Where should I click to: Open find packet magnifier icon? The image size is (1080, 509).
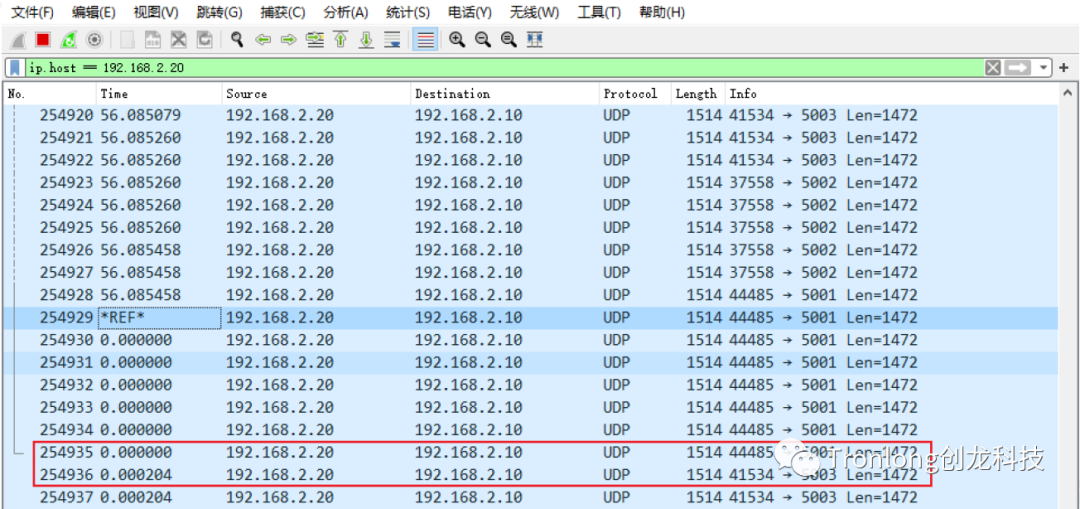click(x=238, y=40)
